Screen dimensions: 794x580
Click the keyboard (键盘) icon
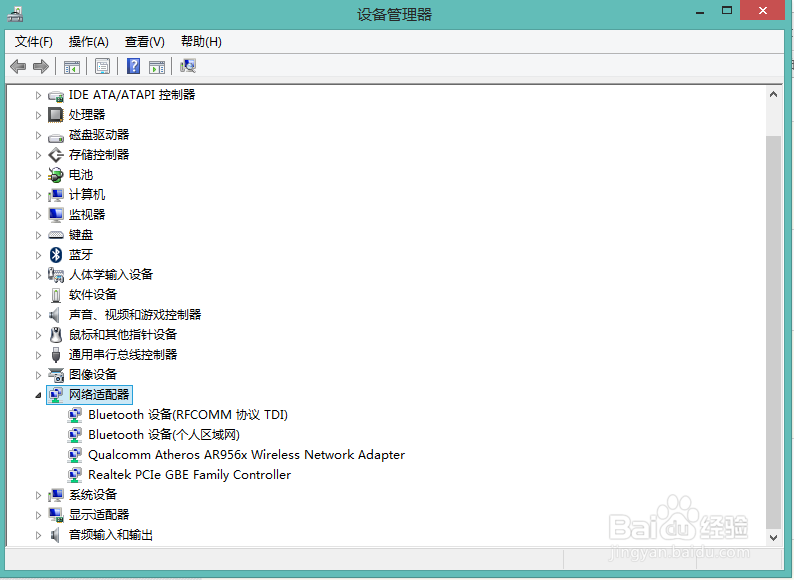pos(56,235)
